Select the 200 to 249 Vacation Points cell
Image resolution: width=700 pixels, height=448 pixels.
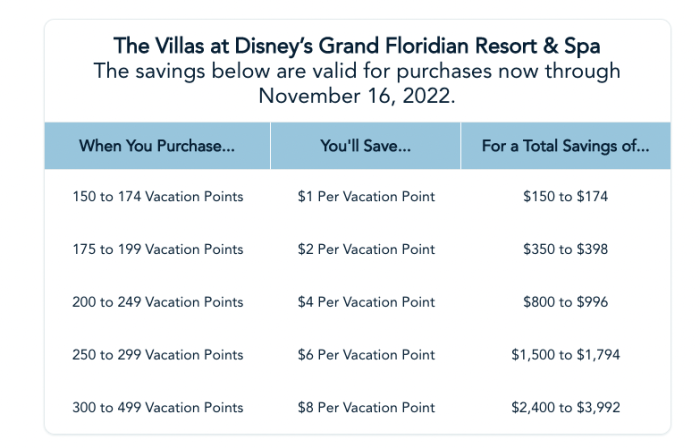tap(158, 302)
